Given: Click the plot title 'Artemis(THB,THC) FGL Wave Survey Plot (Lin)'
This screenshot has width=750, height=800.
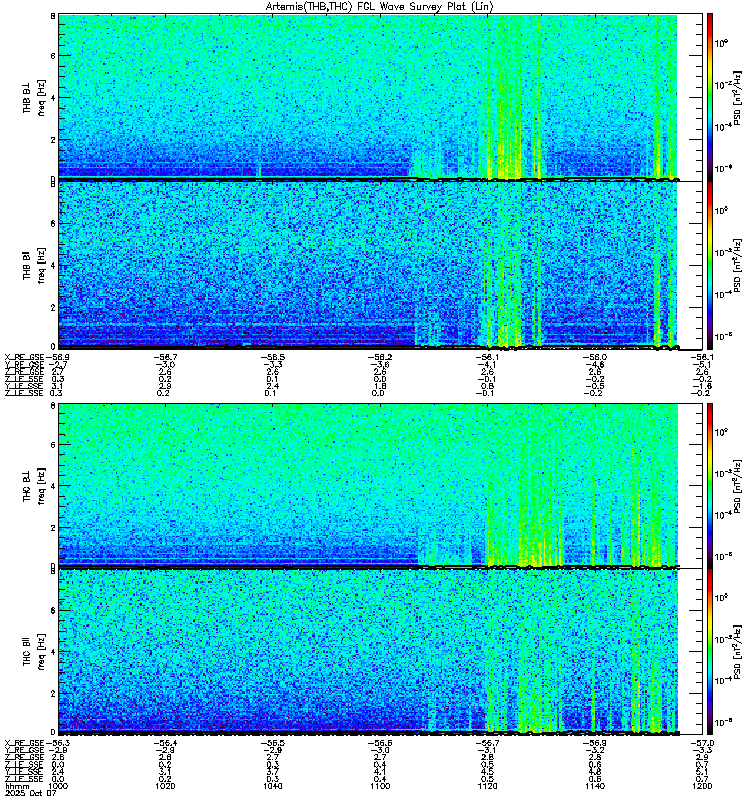Looking at the screenshot, I should coord(379,6).
